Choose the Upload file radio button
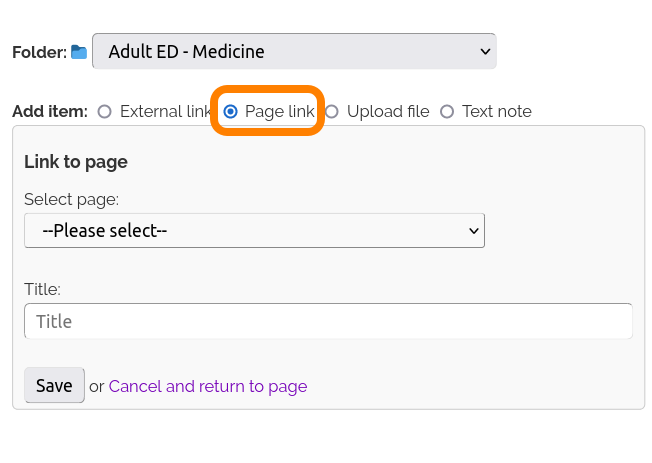Viewport: 652px width, 463px height. tap(332, 112)
